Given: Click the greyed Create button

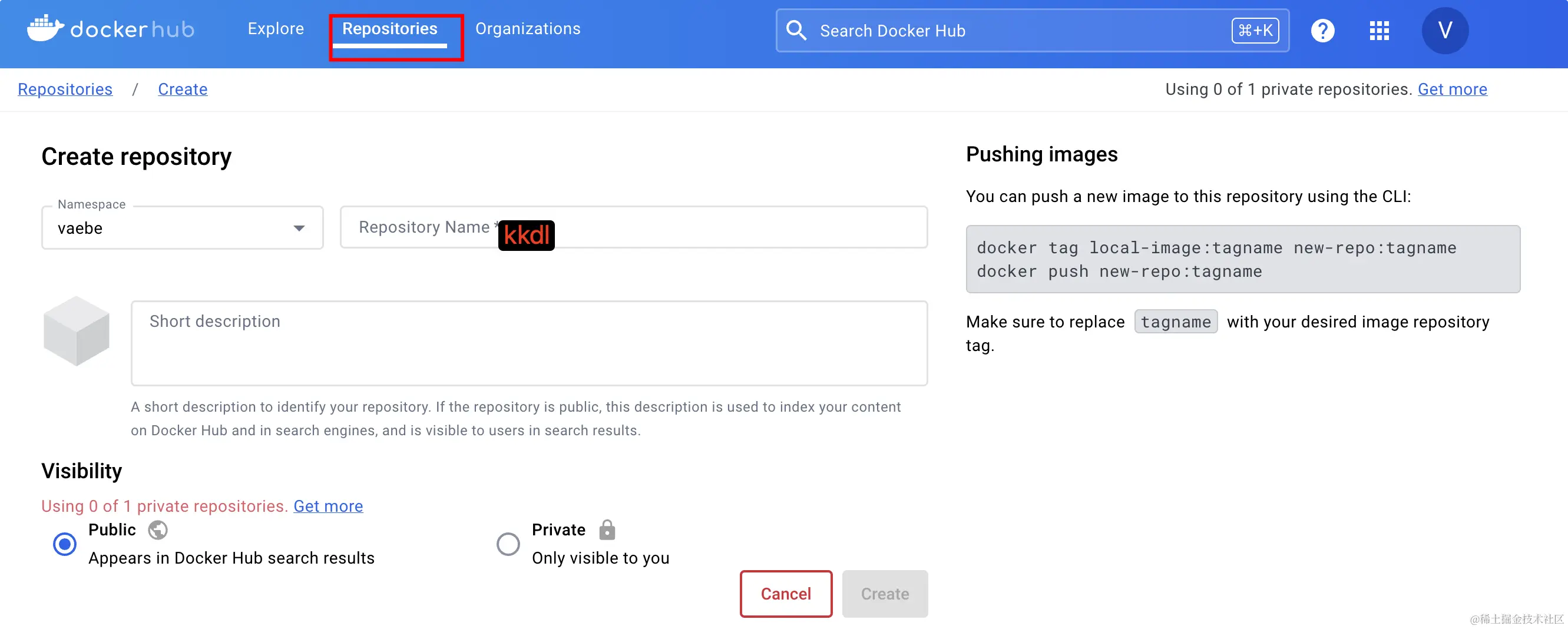Looking at the screenshot, I should click(x=885, y=594).
